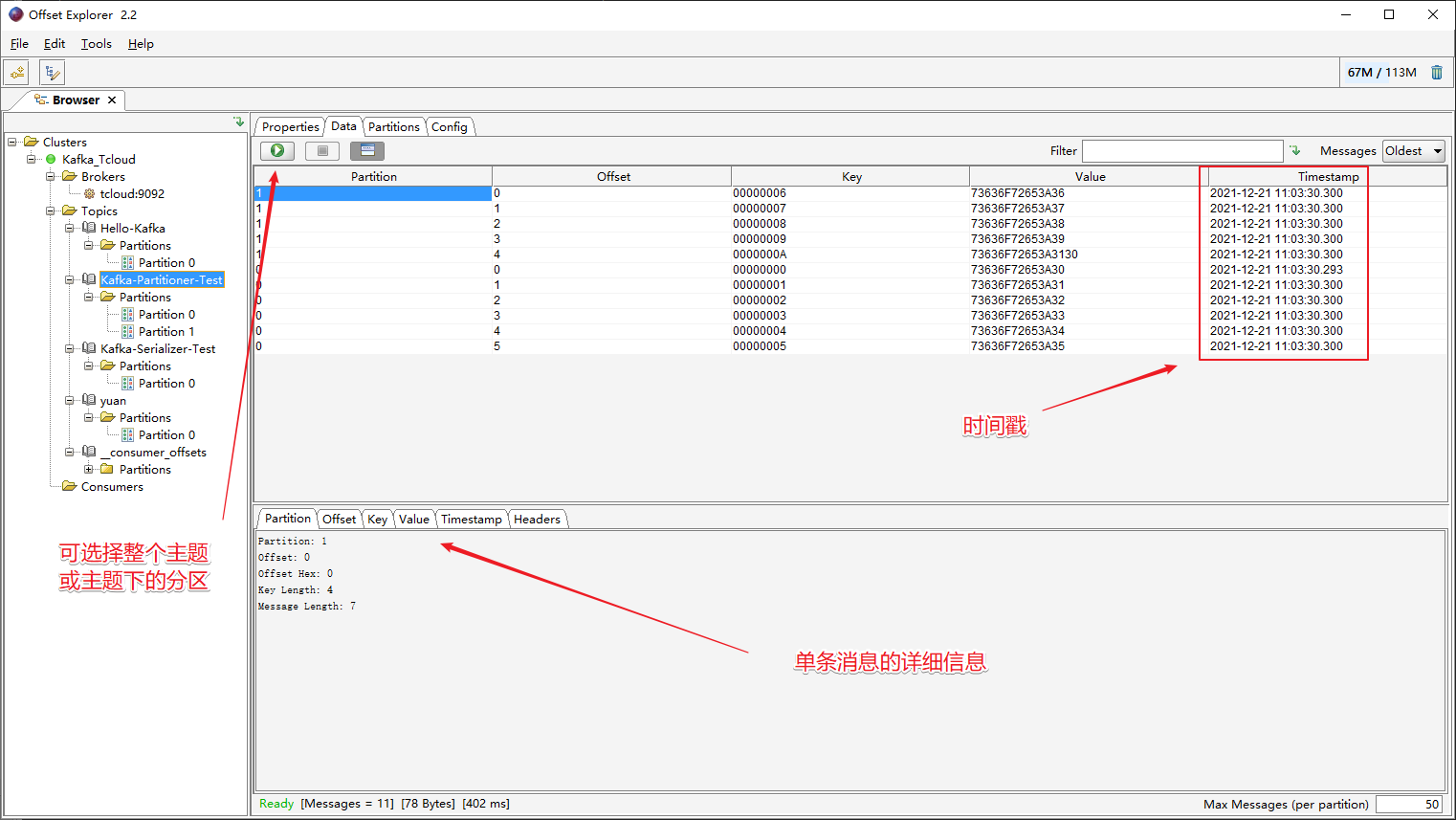The height and width of the screenshot is (820, 1456).
Task: Select the Brokers folder
Action: [102, 176]
